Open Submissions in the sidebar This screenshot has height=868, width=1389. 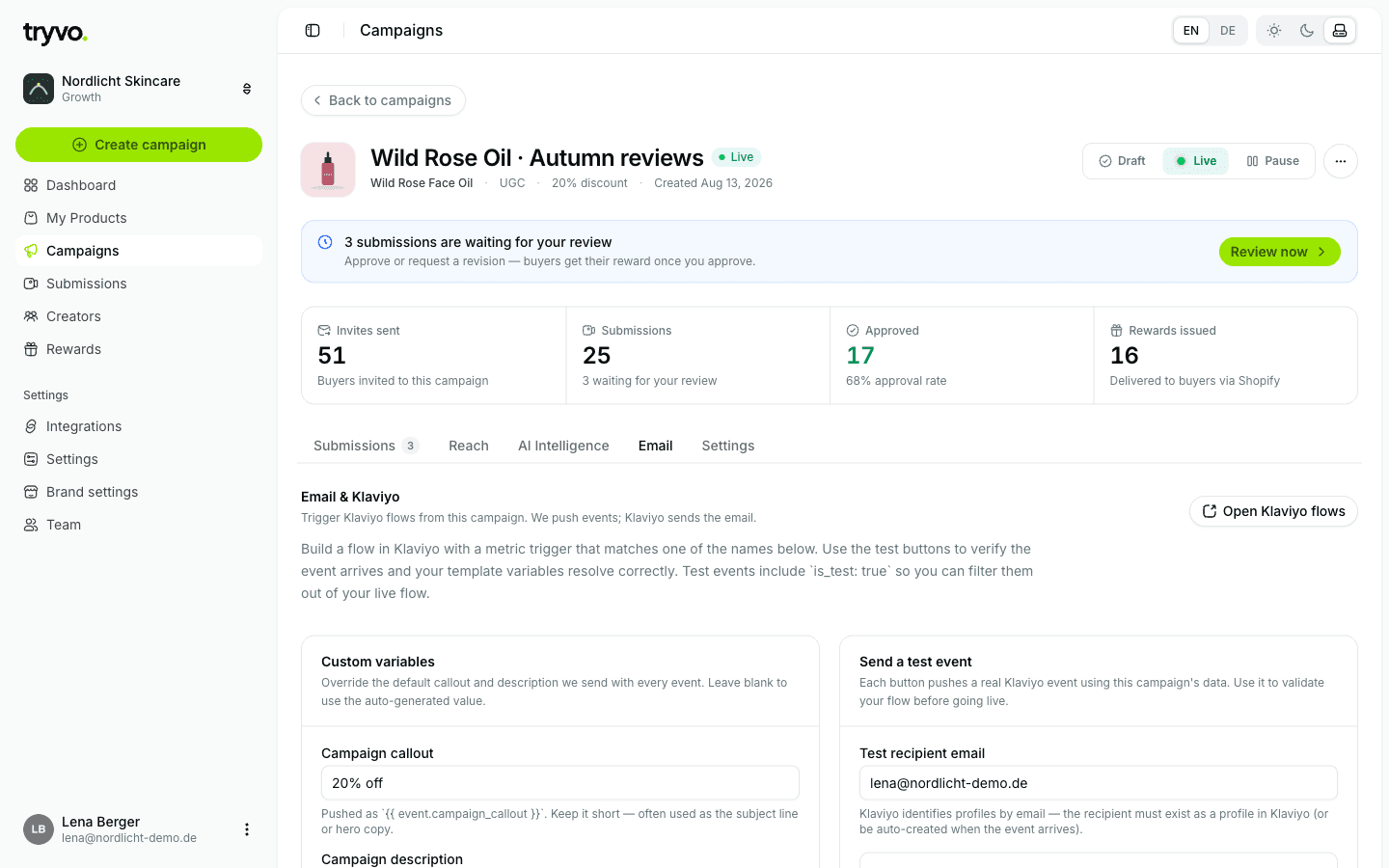(139, 284)
